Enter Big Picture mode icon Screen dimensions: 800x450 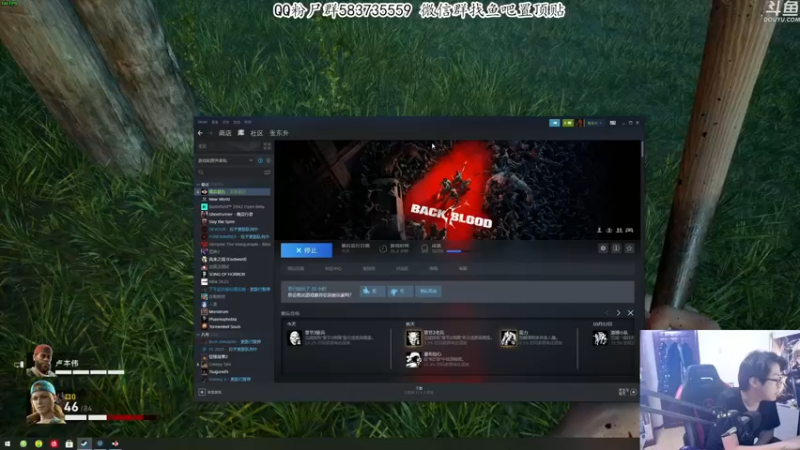coord(613,123)
